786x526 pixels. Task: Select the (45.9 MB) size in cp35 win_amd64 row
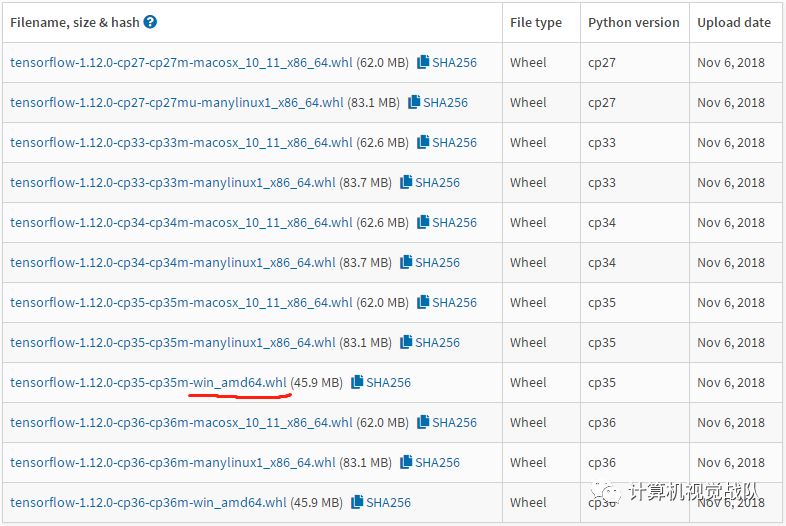[x=317, y=383]
